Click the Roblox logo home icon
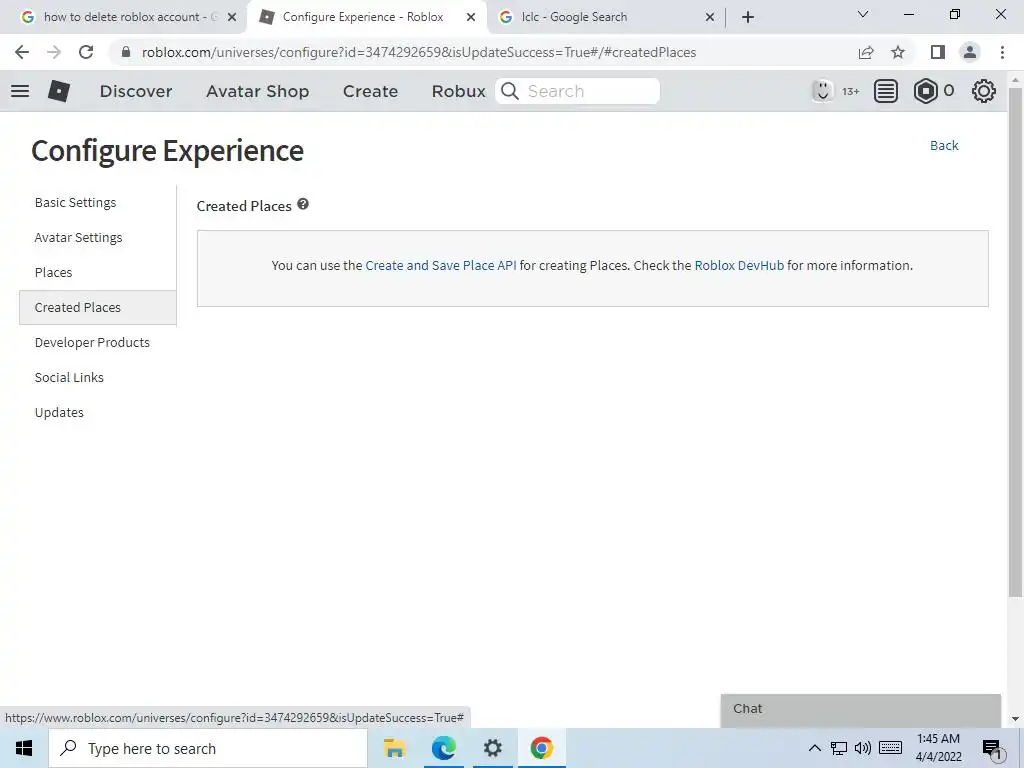This screenshot has width=1024, height=768. (59, 91)
